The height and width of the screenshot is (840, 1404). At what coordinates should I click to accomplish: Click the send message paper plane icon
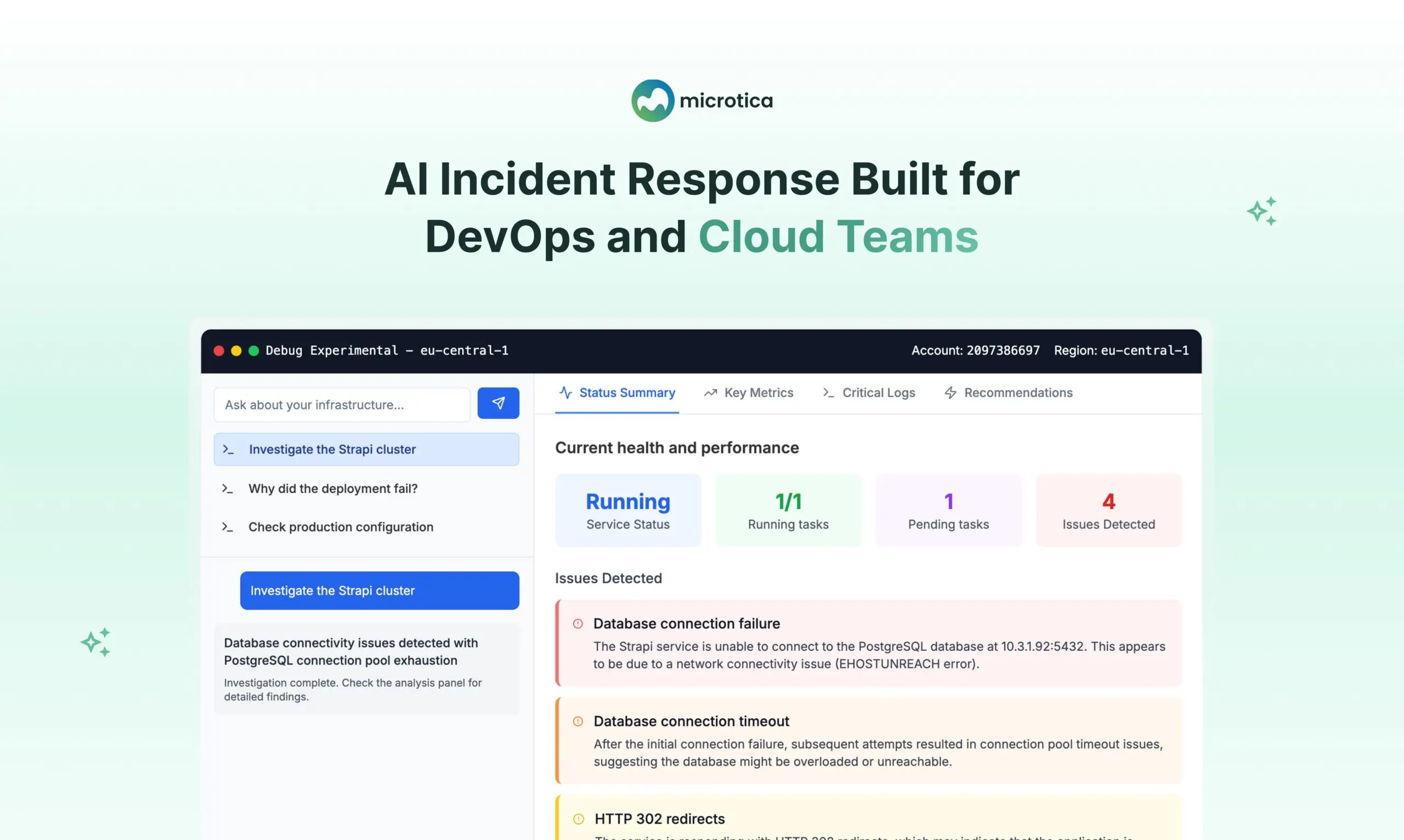(497, 403)
